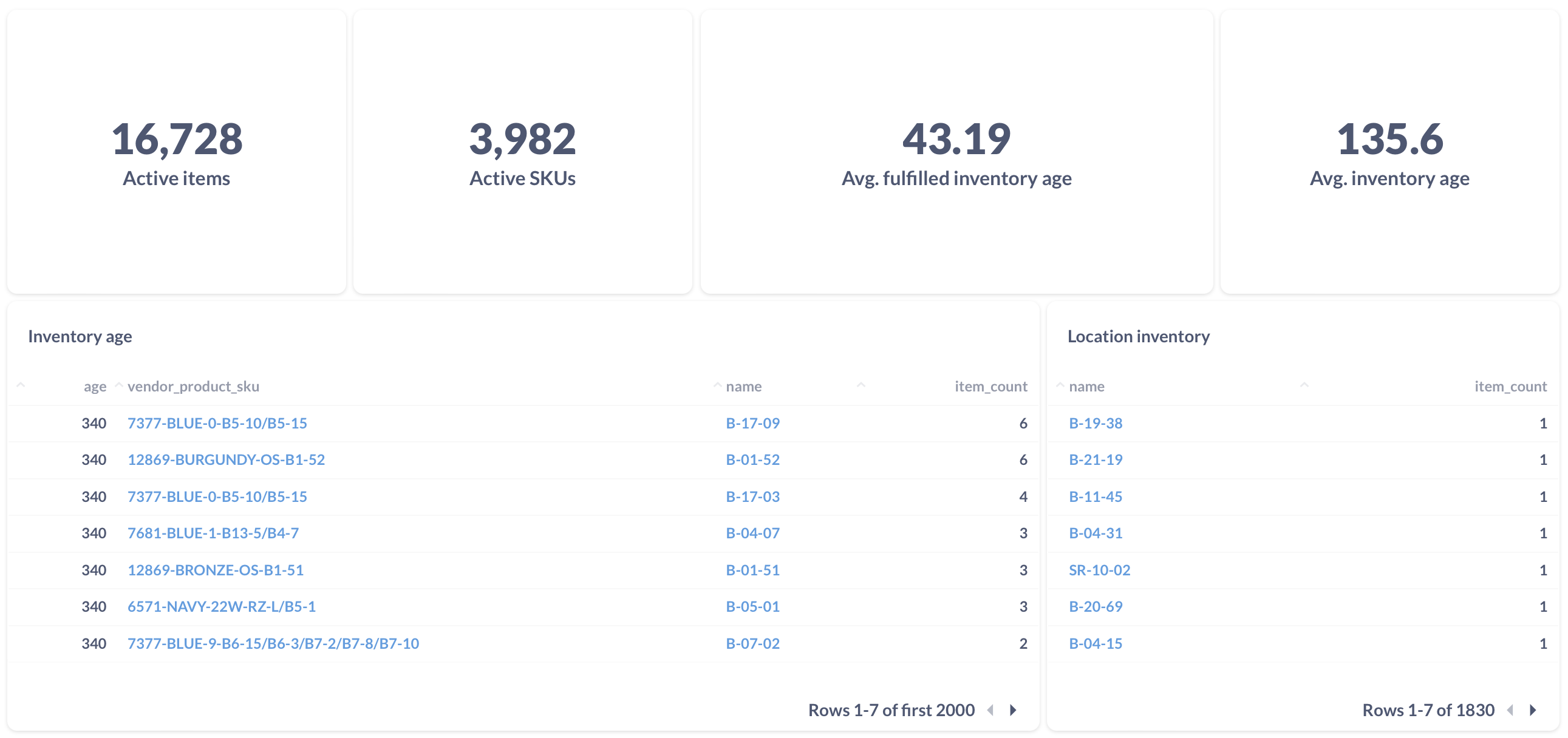Sort Inventory age table by age column
Screen dimensions: 1568x738
point(95,387)
